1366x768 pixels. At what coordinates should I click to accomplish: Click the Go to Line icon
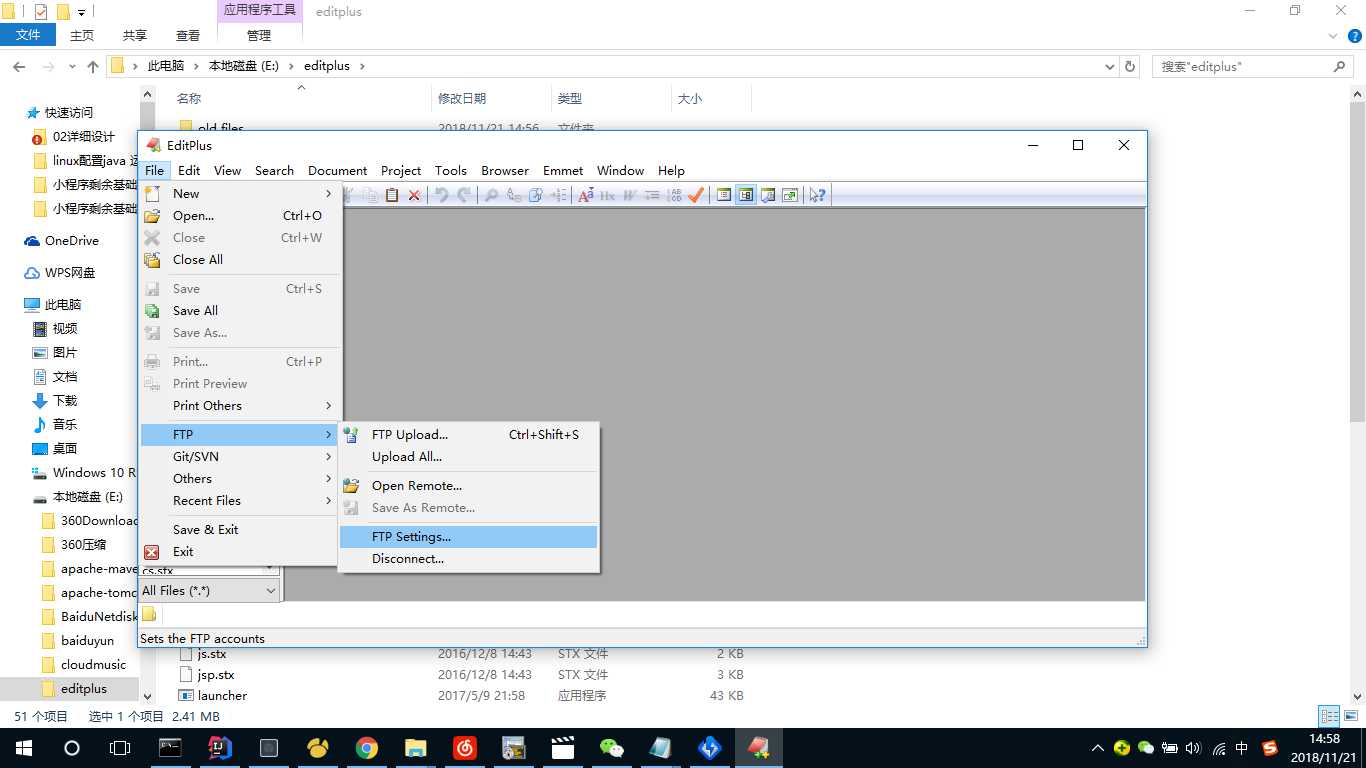pyautogui.click(x=558, y=195)
